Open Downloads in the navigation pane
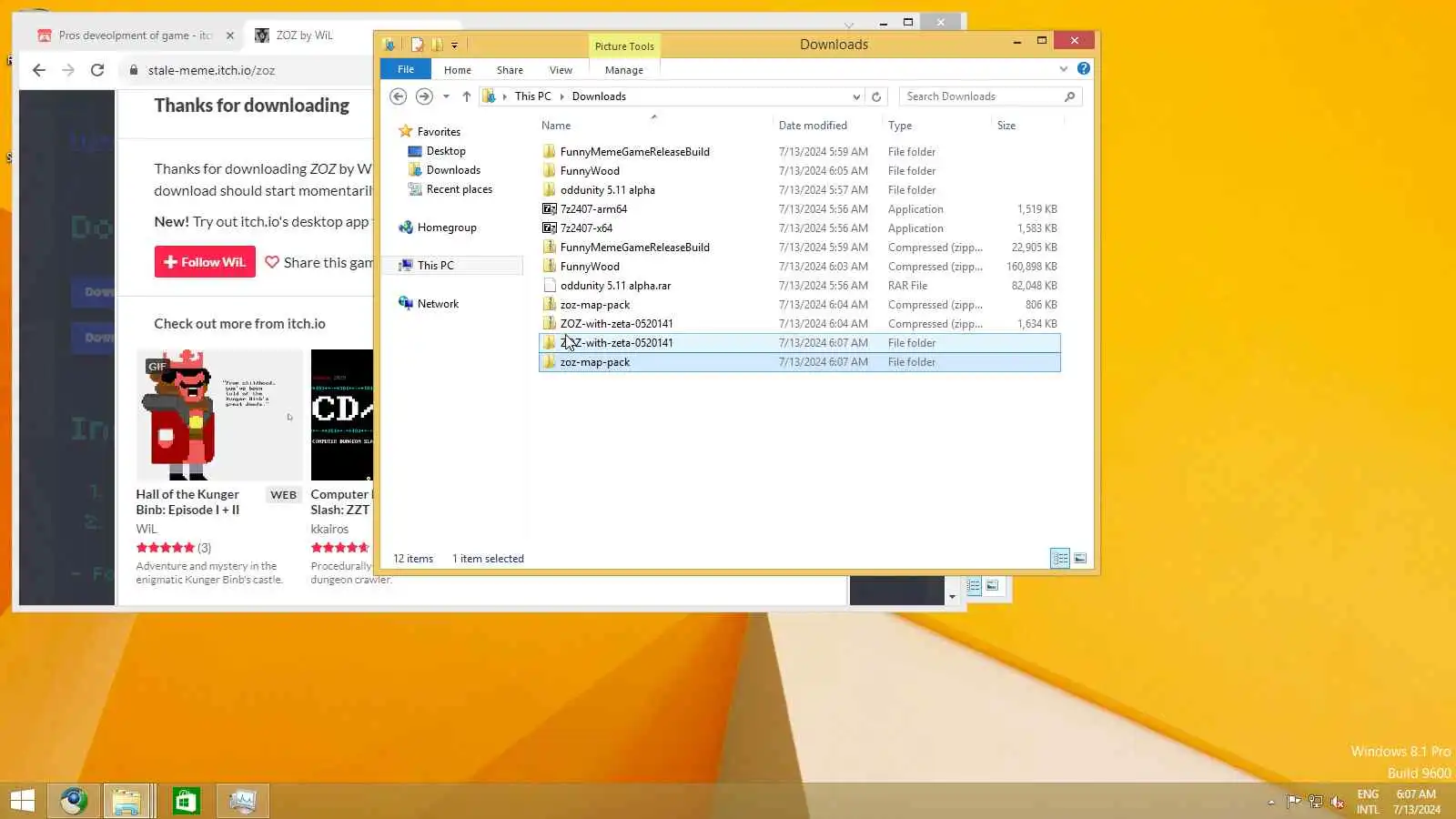The height and width of the screenshot is (819, 1456). pos(453,170)
